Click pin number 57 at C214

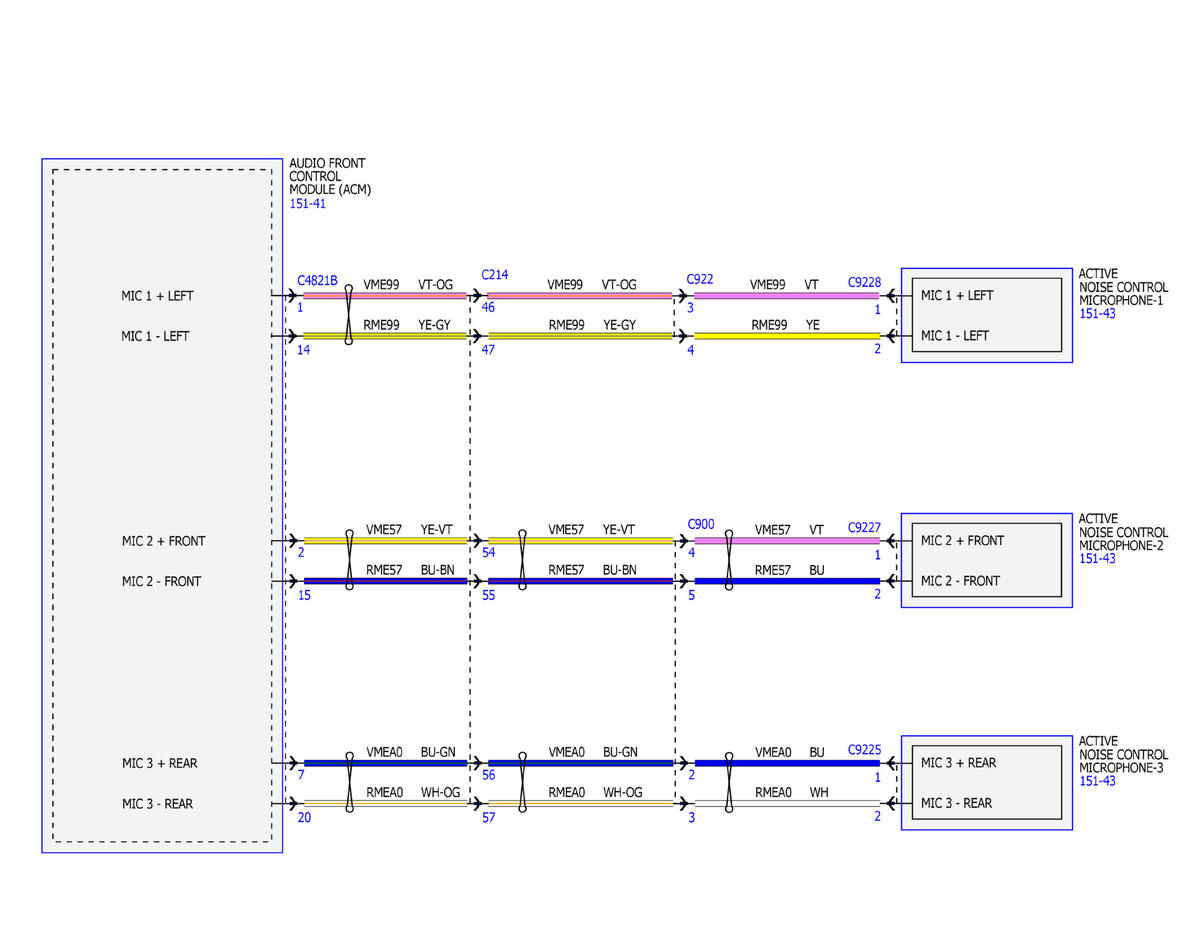488,817
